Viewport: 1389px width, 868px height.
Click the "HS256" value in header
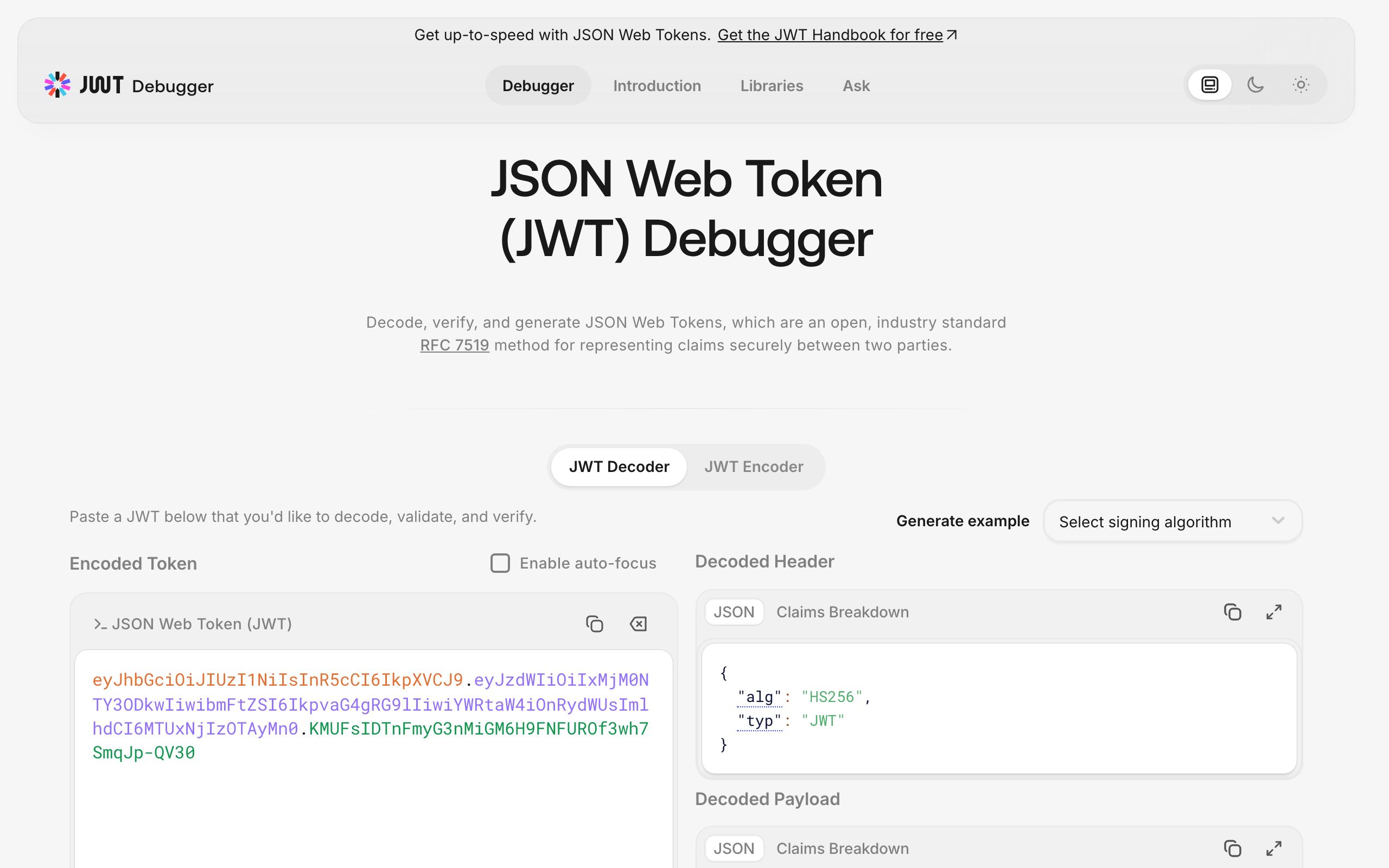click(832, 697)
